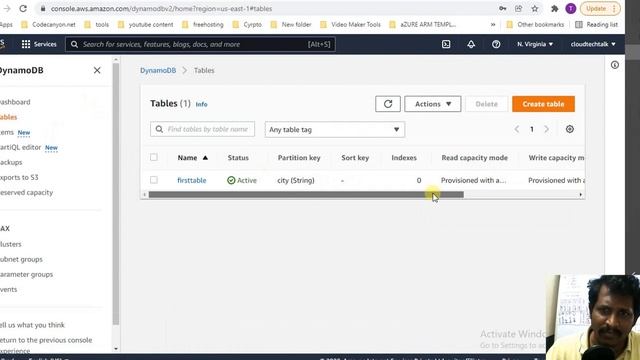
Task: Go to next page of tables
Action: 547,129
